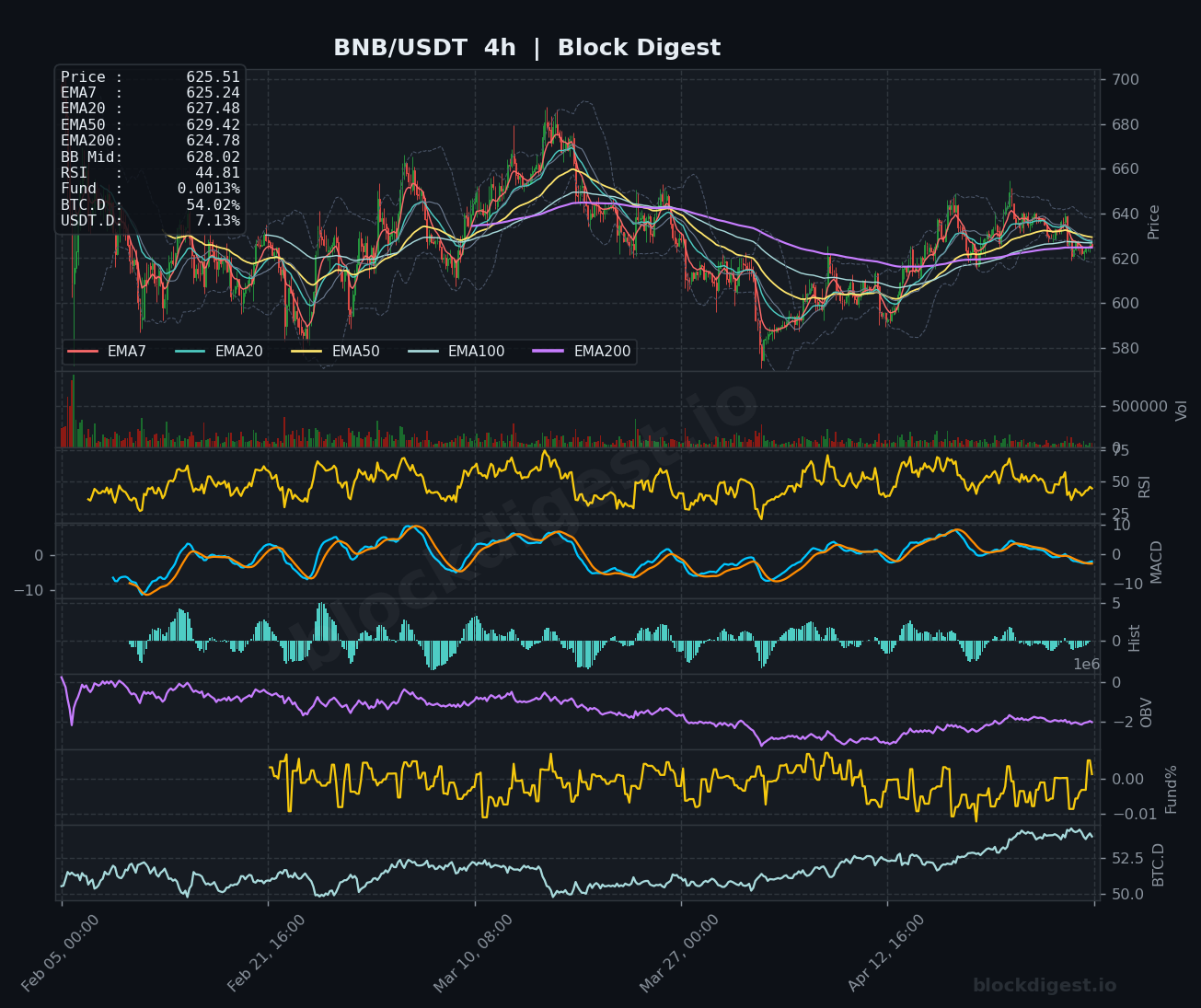Click the 660 price axis tick
The image size is (1201, 1008).
point(1126,169)
